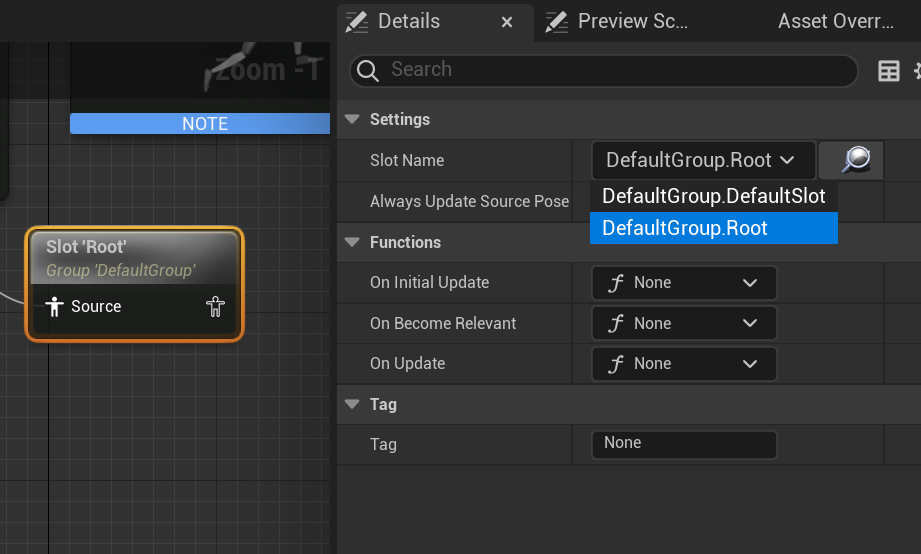Viewport: 921px width, 554px height.
Task: Collapse the Functions section
Action: (x=352, y=242)
